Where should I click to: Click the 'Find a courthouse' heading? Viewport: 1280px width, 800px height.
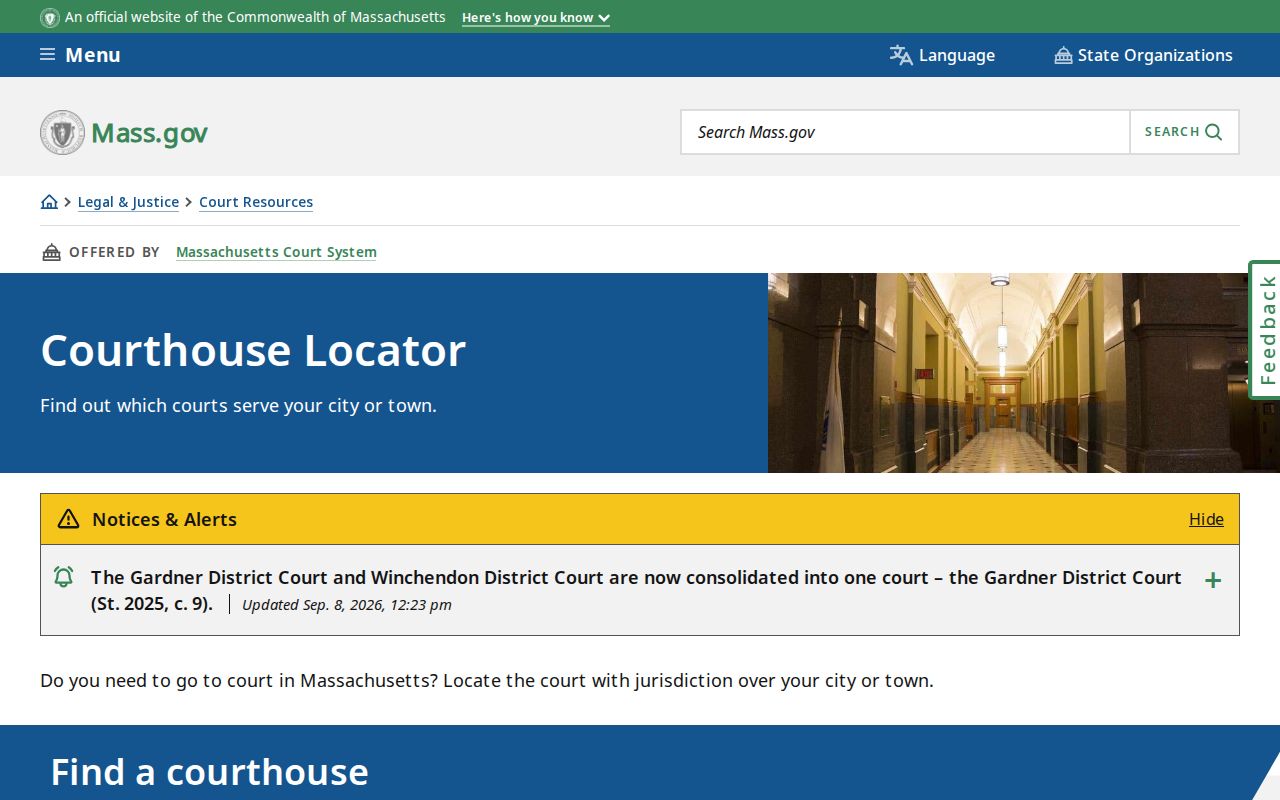(210, 772)
